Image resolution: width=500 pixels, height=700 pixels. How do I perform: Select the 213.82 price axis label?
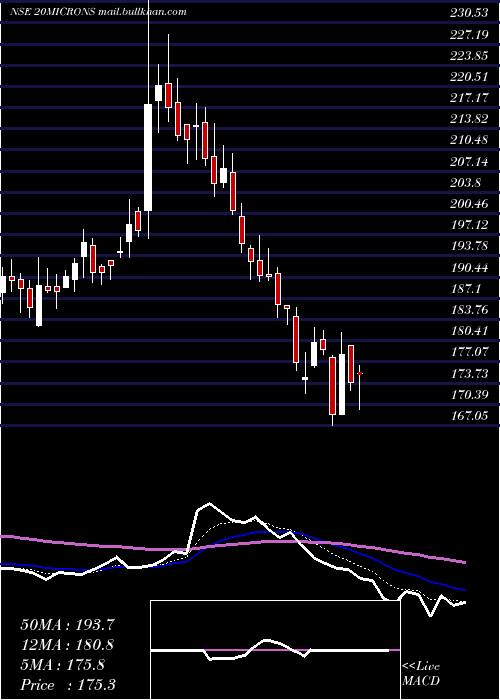(x=469, y=119)
